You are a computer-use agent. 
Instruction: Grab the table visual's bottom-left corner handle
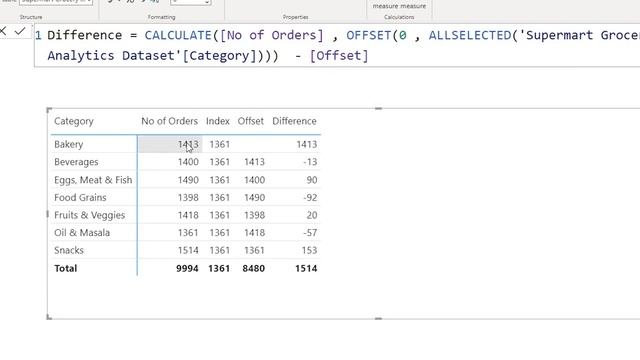tap(49, 317)
